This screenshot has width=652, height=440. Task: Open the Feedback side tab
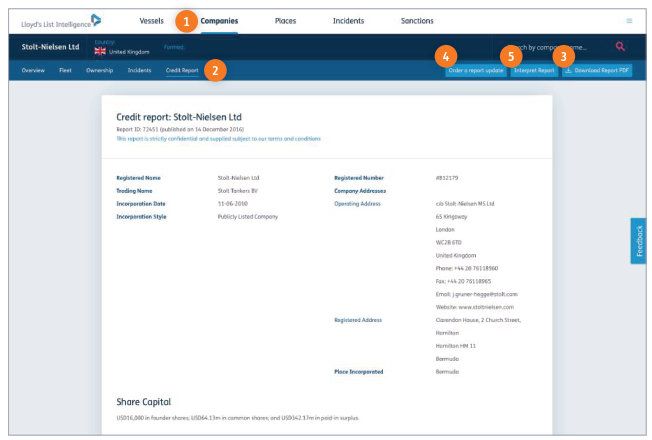pyautogui.click(x=639, y=241)
